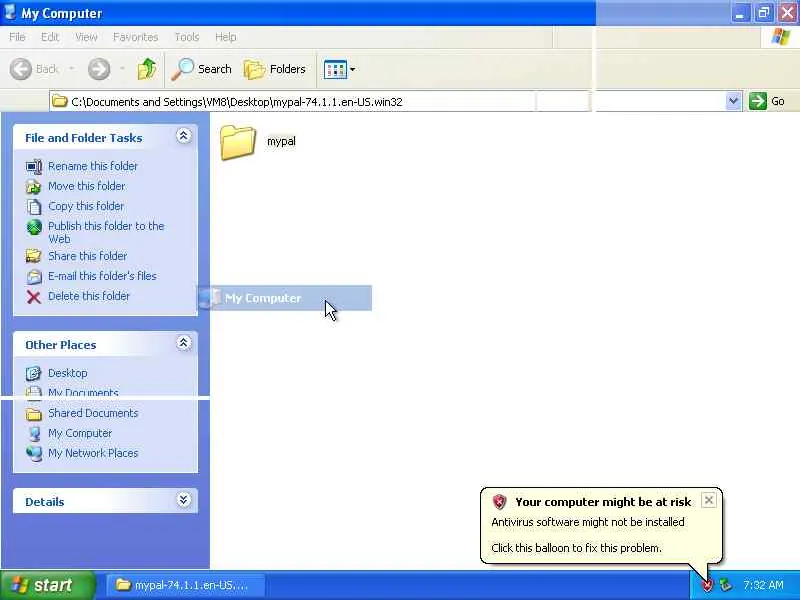This screenshot has height=600, width=800.
Task: Open the Back history dropdown arrow
Action: point(71,69)
